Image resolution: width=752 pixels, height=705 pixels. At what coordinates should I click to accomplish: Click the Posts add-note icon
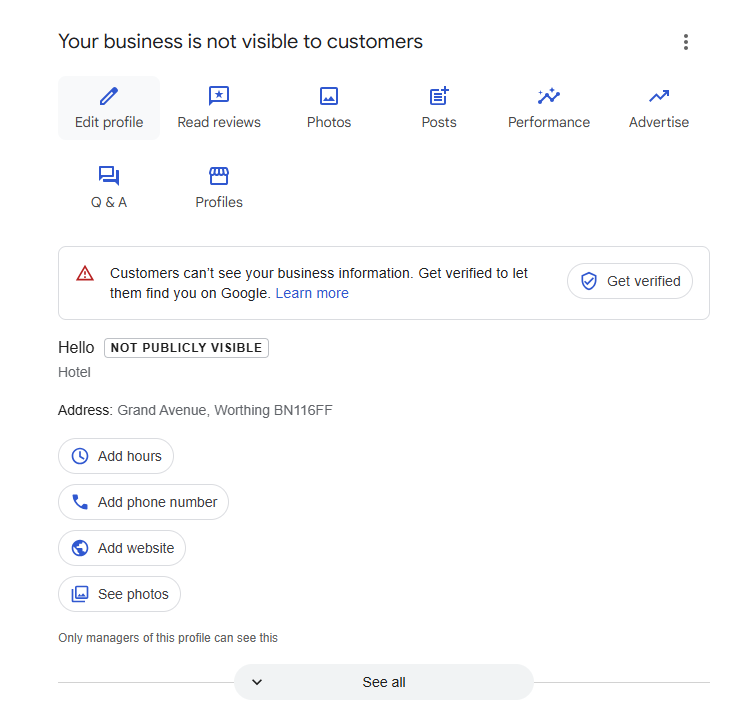[x=439, y=96]
